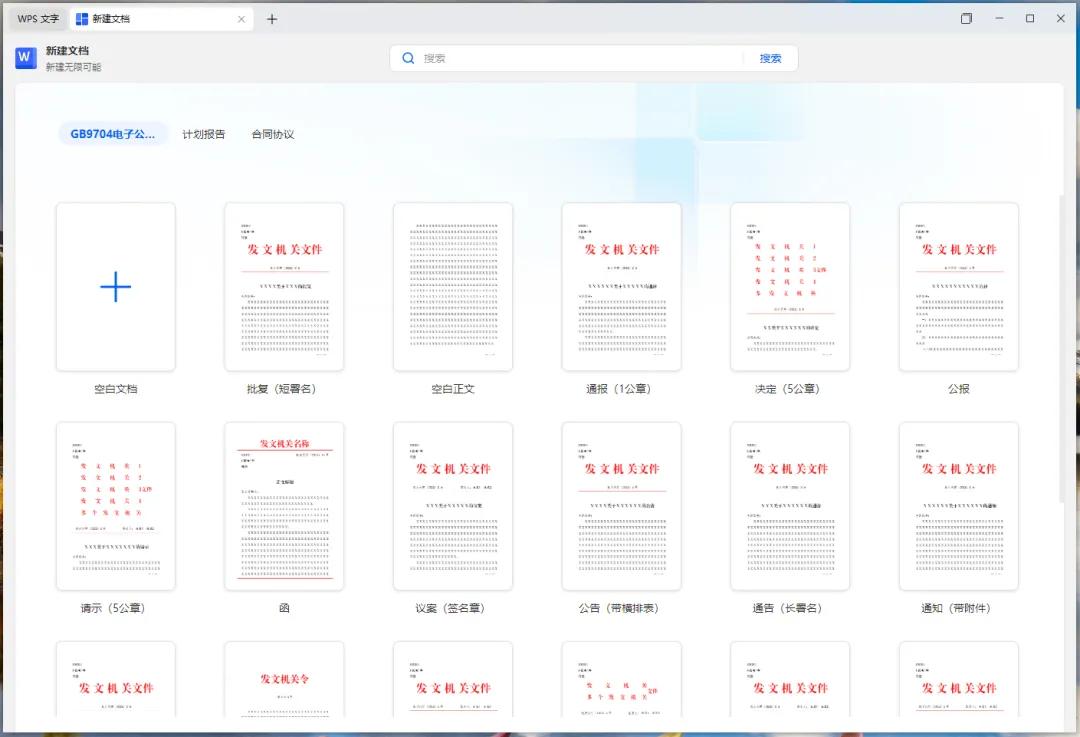
Task: Open the 公报 template thumbnail
Action: [959, 287]
